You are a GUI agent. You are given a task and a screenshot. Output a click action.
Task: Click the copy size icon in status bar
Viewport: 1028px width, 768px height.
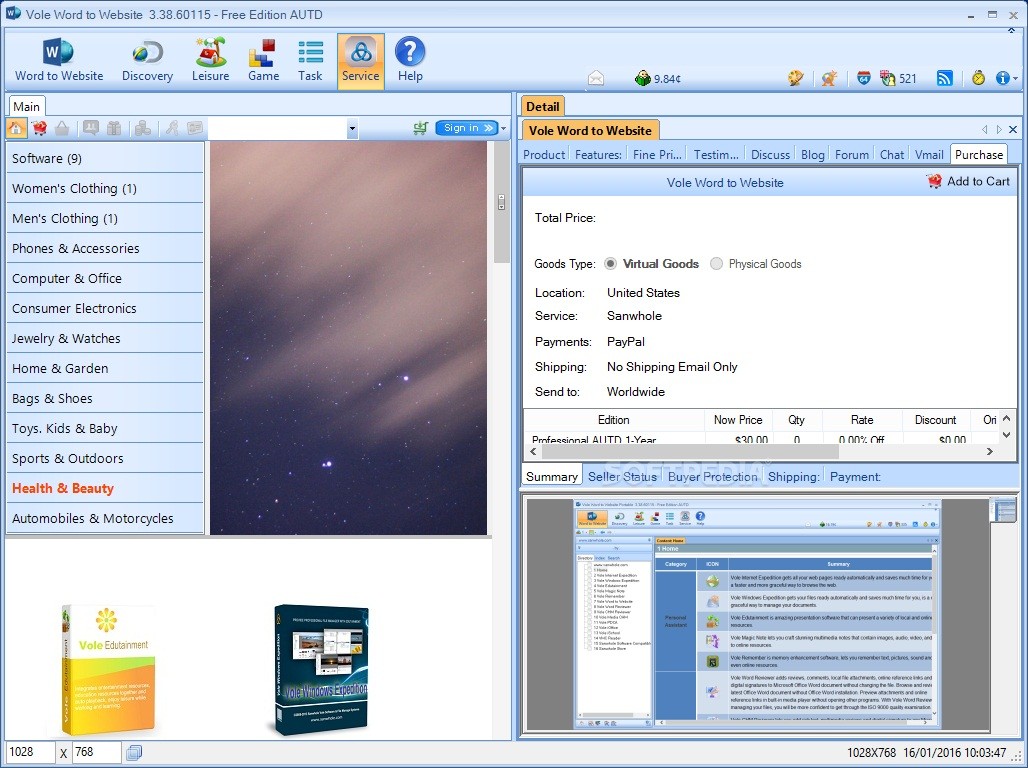pos(134,753)
